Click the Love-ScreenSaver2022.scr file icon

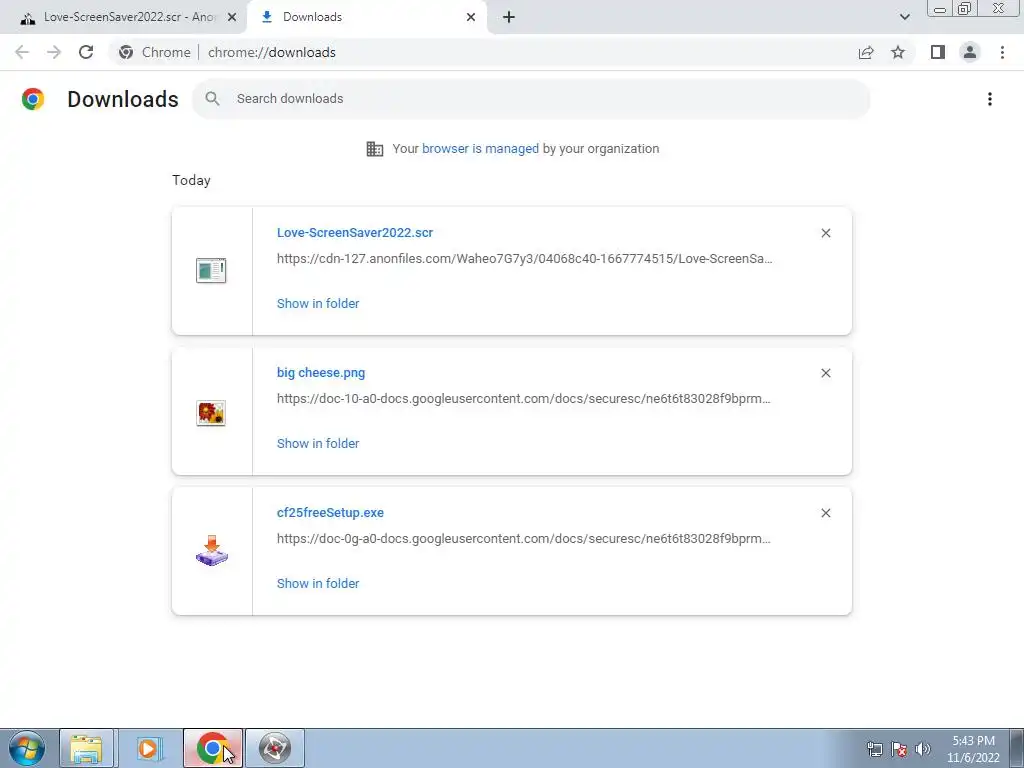[211, 270]
